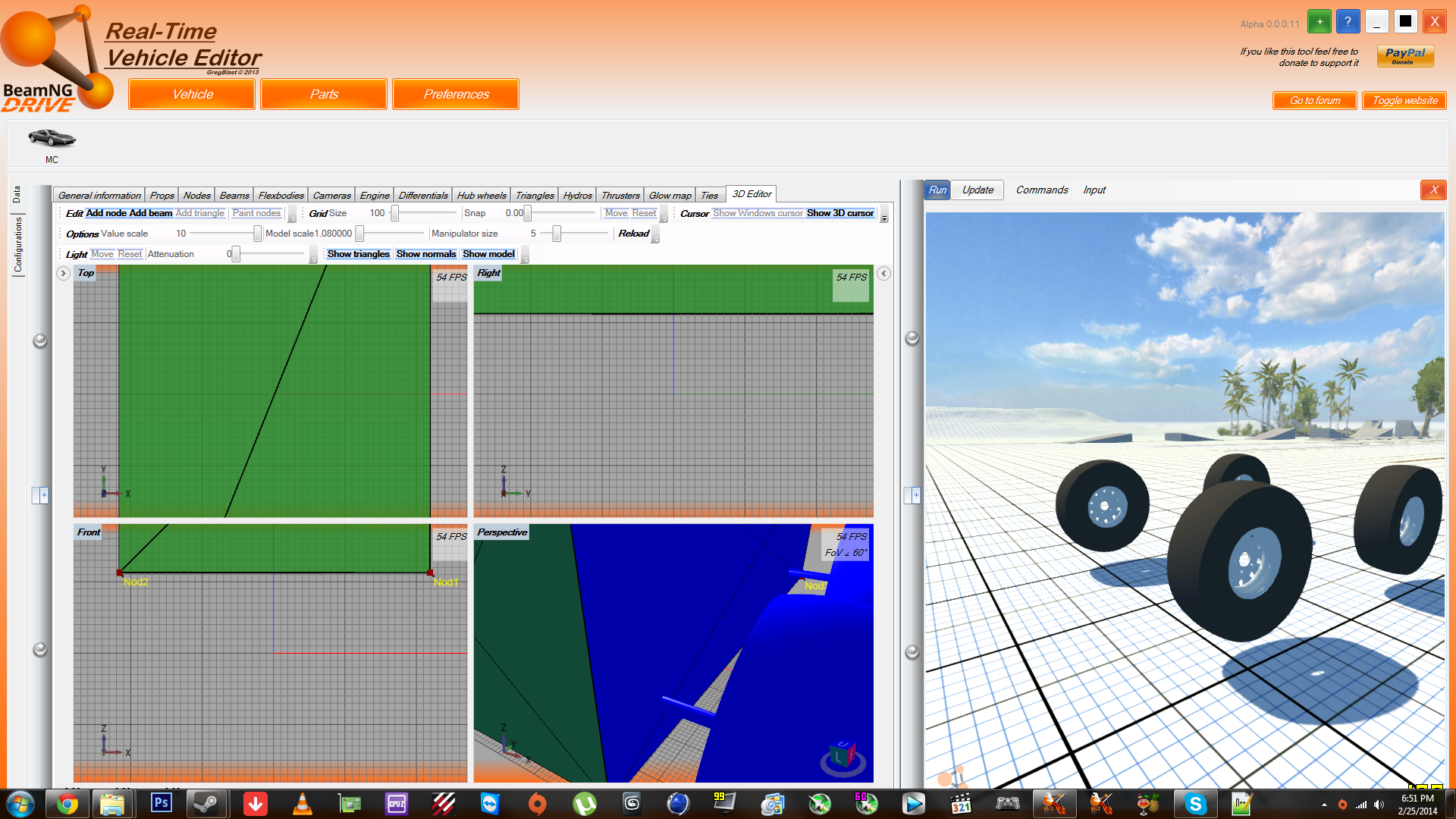Click the Update tab in the game panel
This screenshot has width=1456, height=819.
(978, 190)
